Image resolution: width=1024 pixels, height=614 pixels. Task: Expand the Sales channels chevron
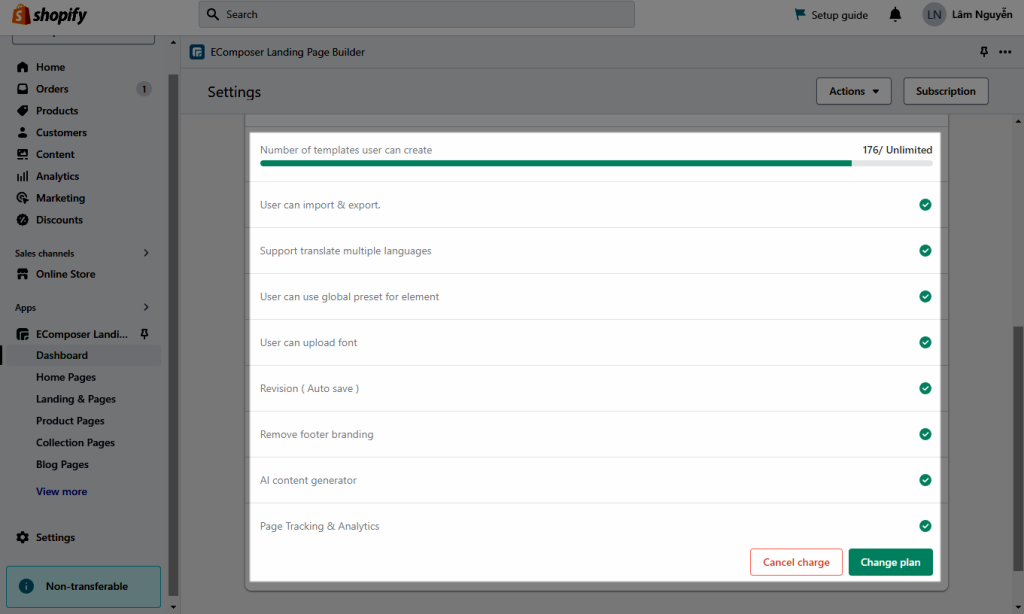click(146, 253)
